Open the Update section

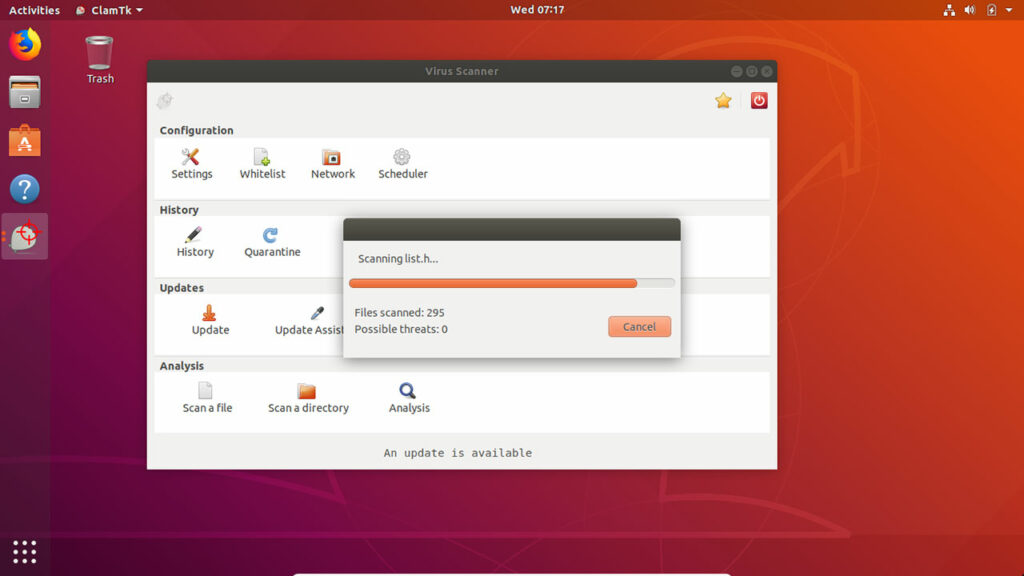[x=210, y=320]
